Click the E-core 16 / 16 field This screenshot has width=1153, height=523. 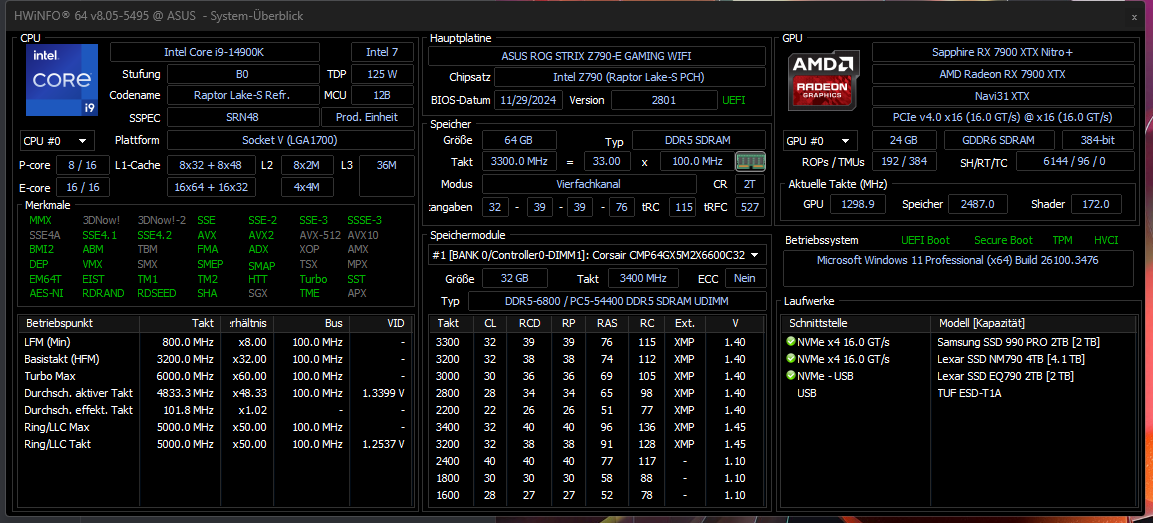pyautogui.click(x=83, y=188)
